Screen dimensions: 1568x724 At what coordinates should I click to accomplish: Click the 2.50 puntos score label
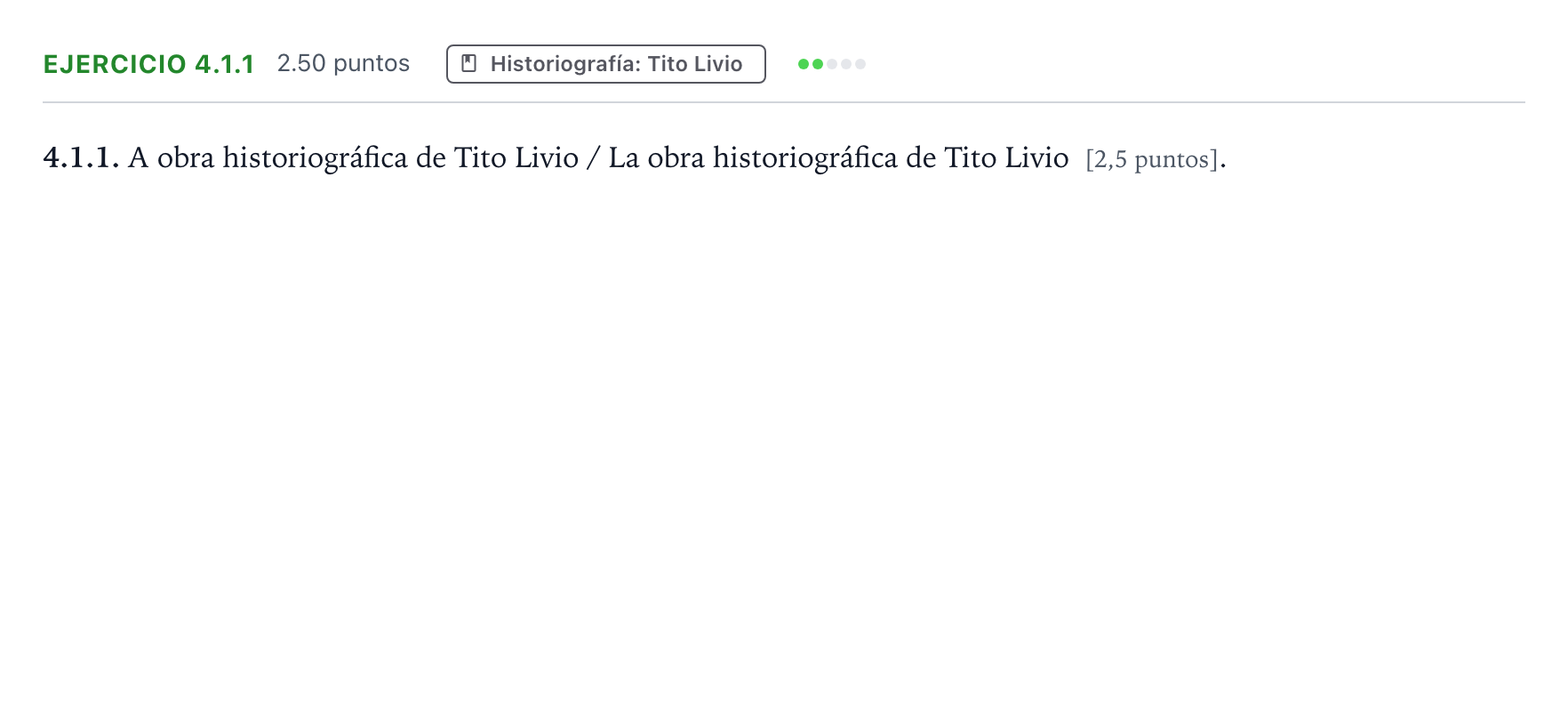tap(343, 63)
